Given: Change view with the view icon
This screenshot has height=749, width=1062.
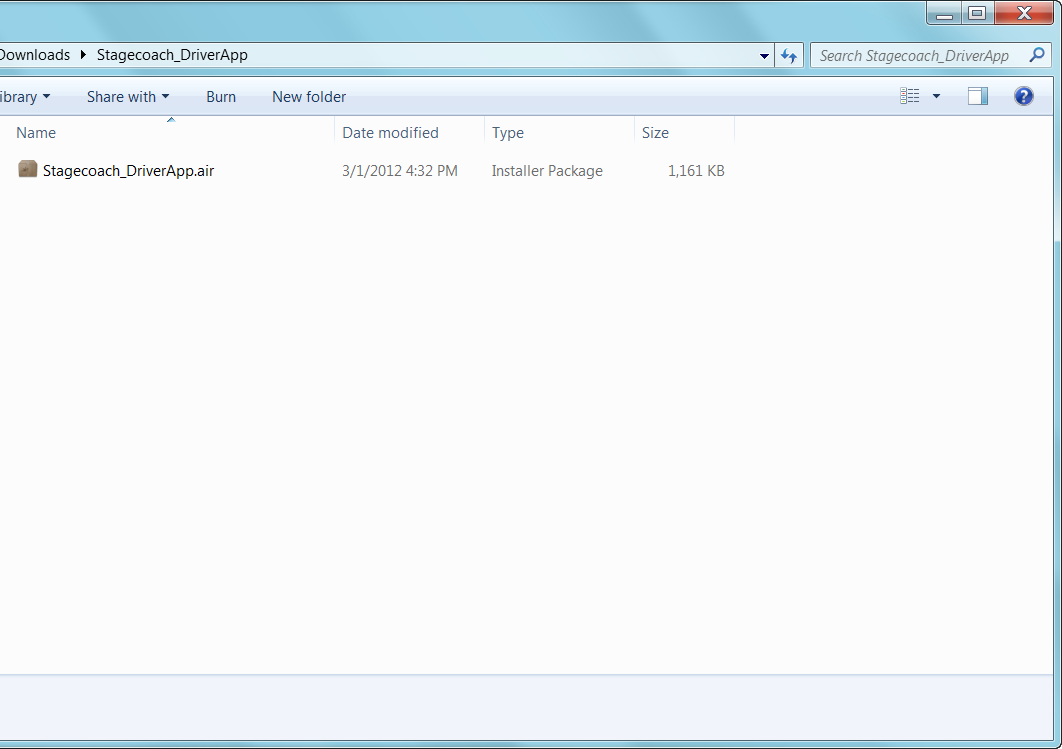Looking at the screenshot, I should [x=910, y=96].
